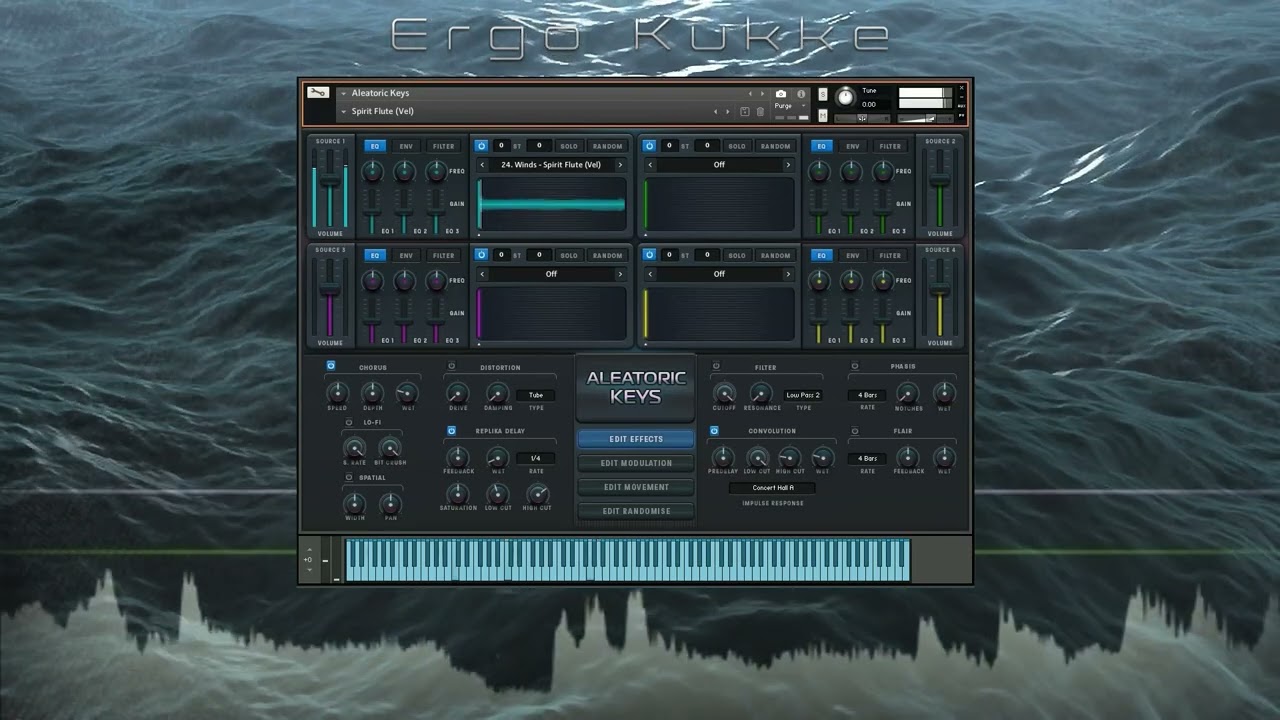Save snapshot with the floppy disk icon
This screenshot has width=1280, height=720.
[745, 111]
